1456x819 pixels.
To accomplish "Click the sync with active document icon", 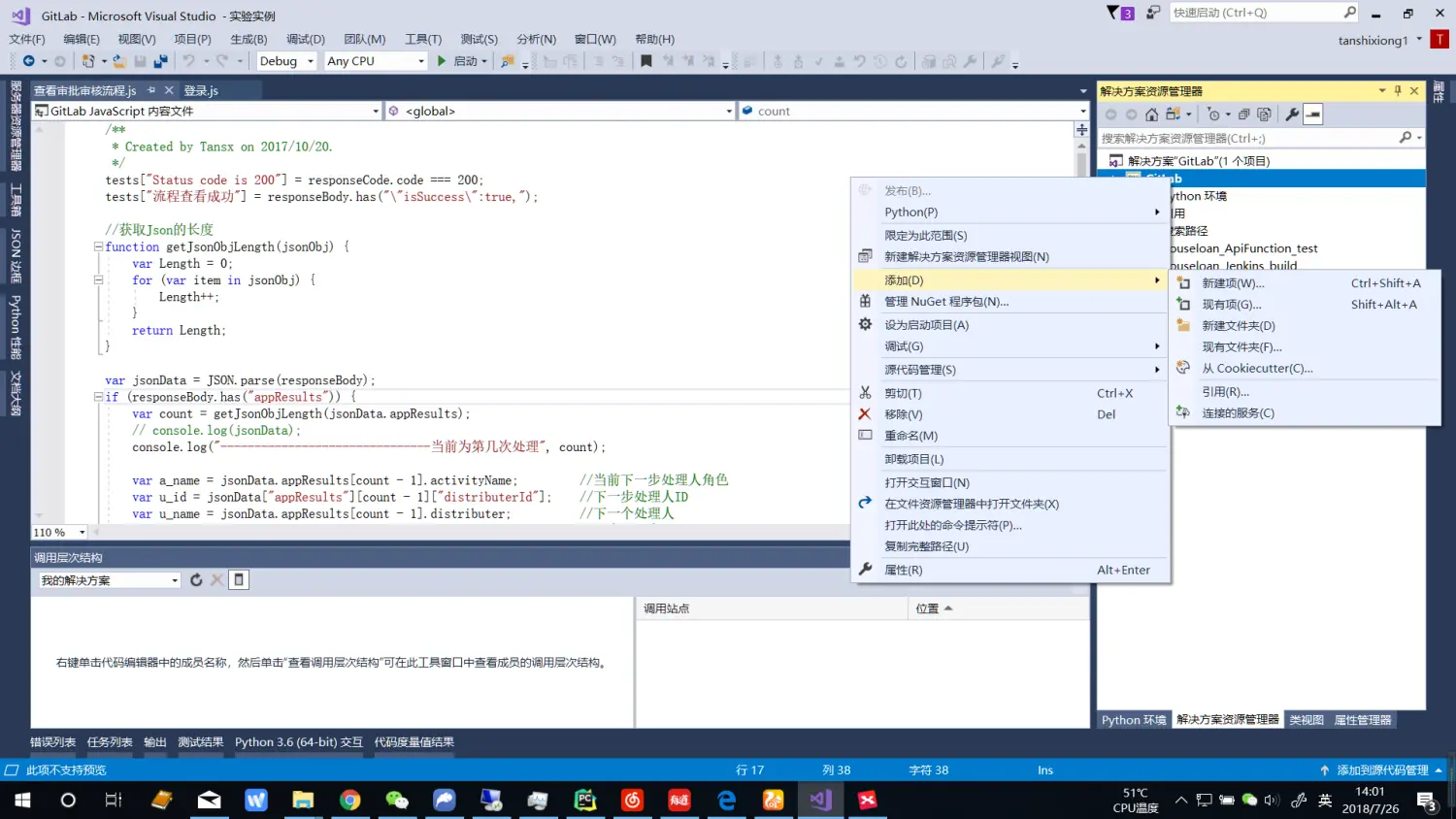I will [x=1172, y=115].
